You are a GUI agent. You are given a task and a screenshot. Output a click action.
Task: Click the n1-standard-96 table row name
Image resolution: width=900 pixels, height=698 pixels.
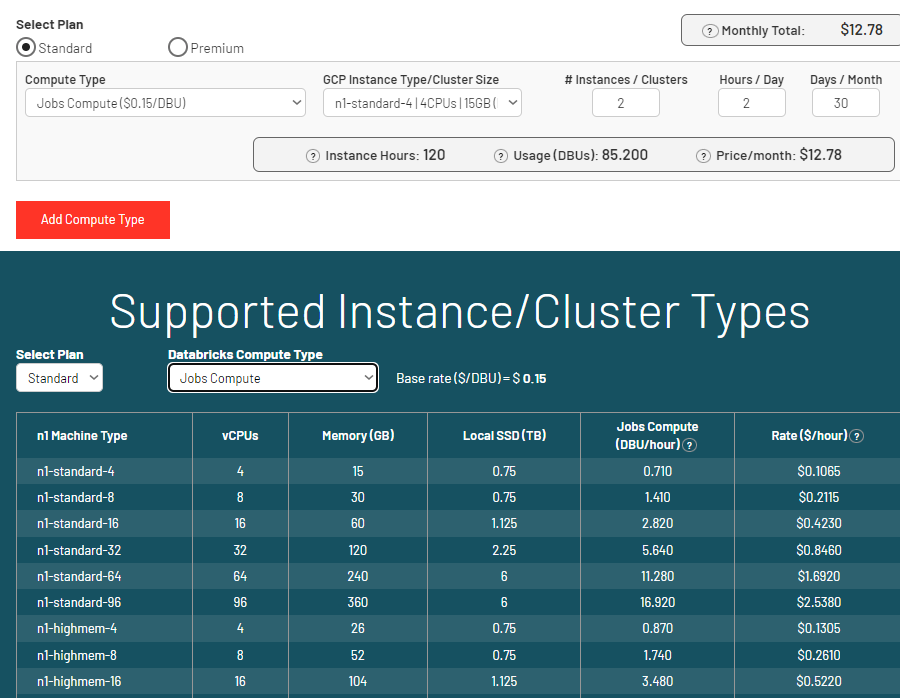click(x=79, y=602)
